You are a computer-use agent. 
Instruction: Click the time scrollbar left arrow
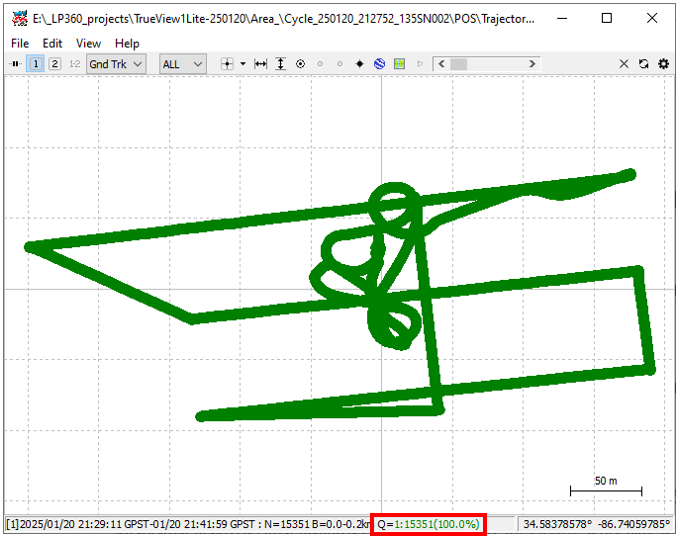tap(441, 64)
